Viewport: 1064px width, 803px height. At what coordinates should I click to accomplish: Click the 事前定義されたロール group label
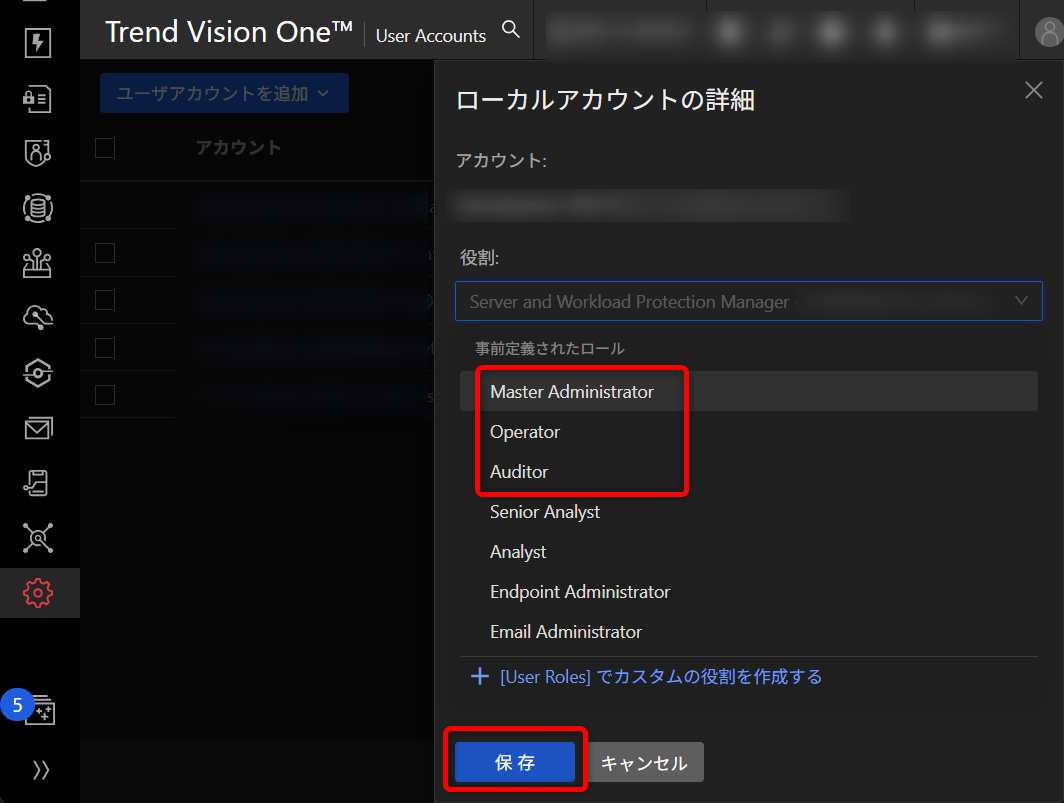click(x=550, y=349)
